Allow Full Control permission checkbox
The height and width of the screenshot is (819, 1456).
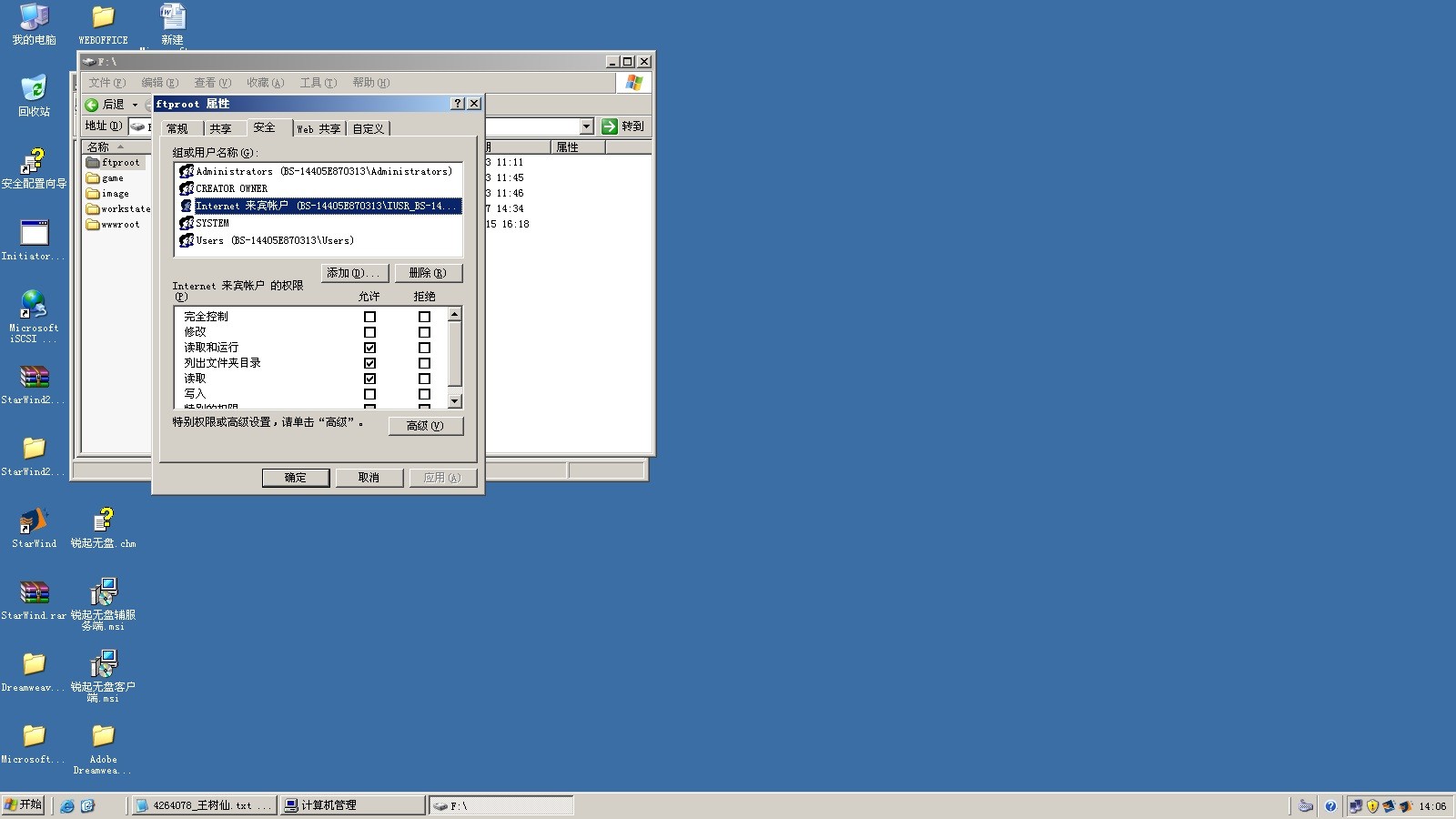369,317
